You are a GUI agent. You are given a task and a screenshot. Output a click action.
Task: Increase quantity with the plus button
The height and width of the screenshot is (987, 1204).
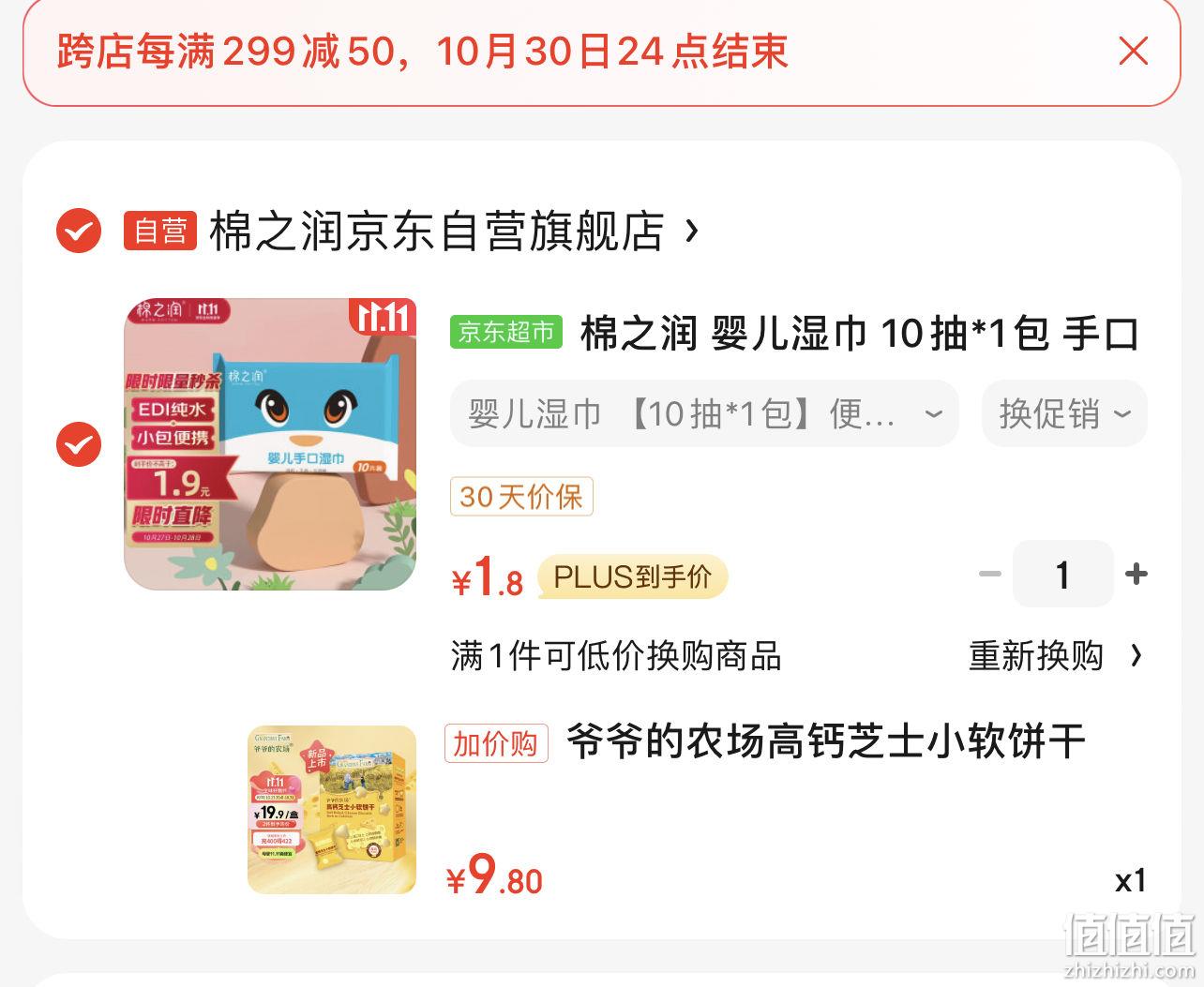click(1136, 574)
